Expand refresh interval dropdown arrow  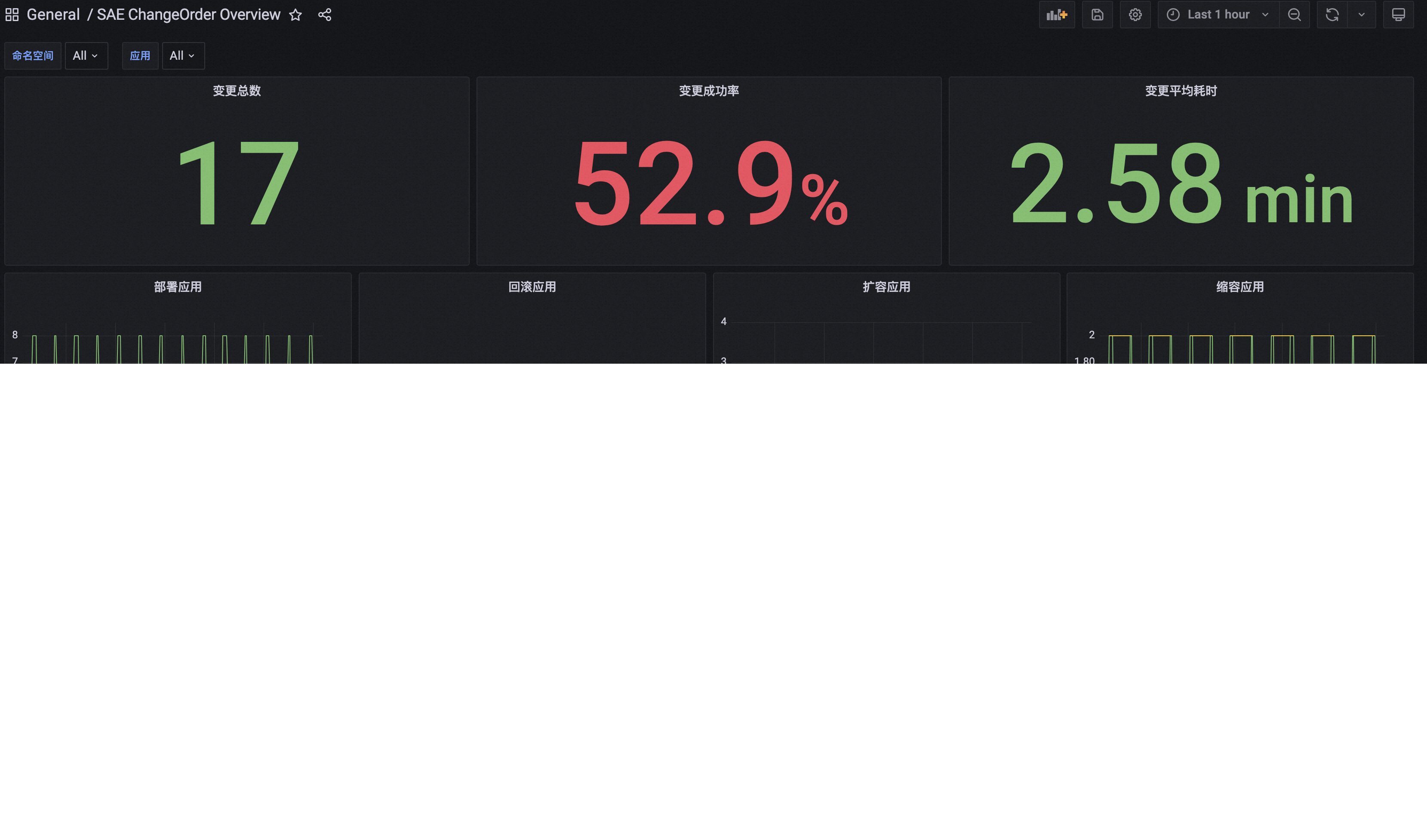point(1362,15)
